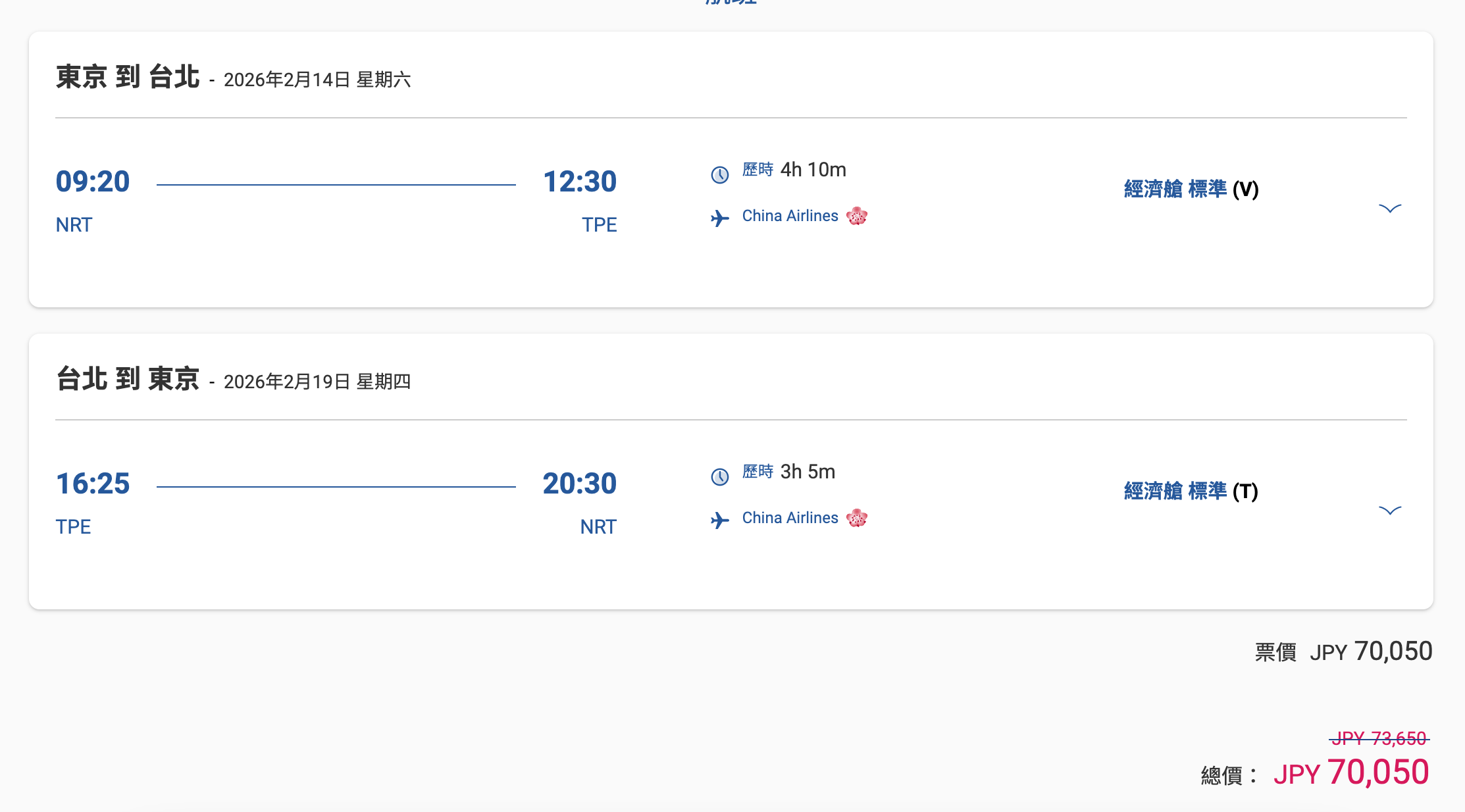1465x812 pixels.
Task: Select the 經濟艙 標準 (T) fare class
Action: pyautogui.click(x=1191, y=492)
